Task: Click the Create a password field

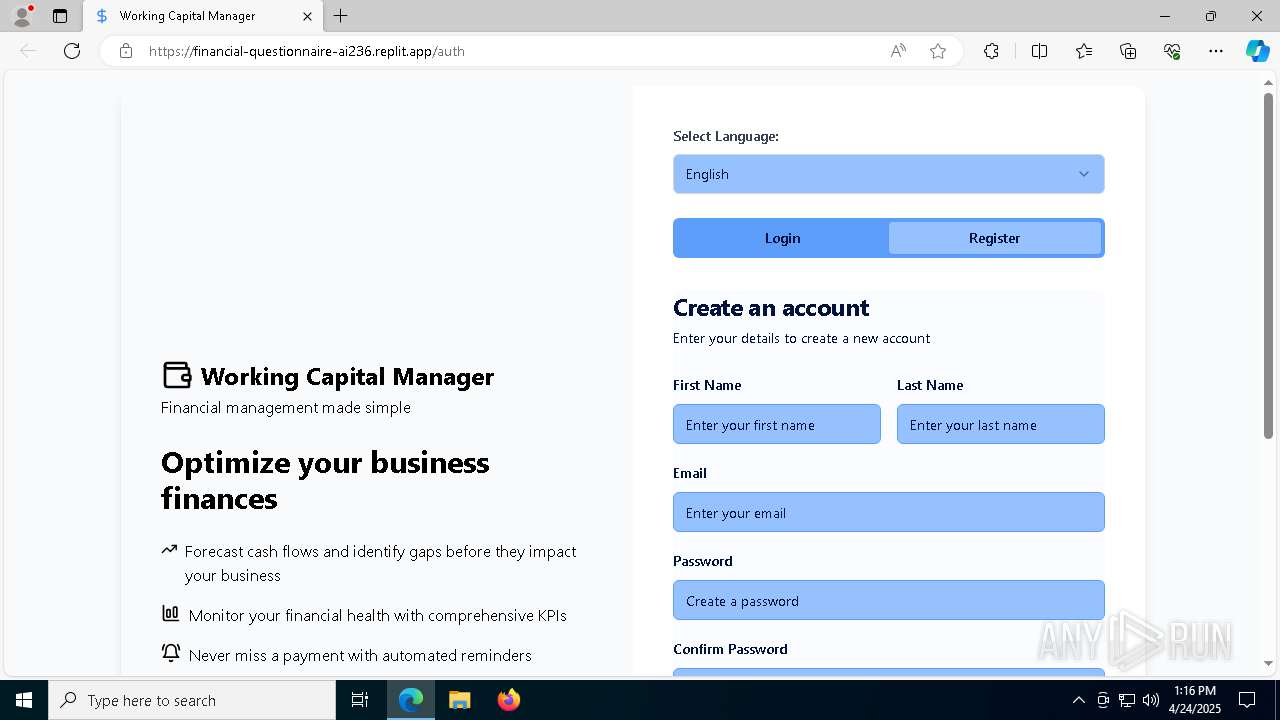Action: pos(888,600)
